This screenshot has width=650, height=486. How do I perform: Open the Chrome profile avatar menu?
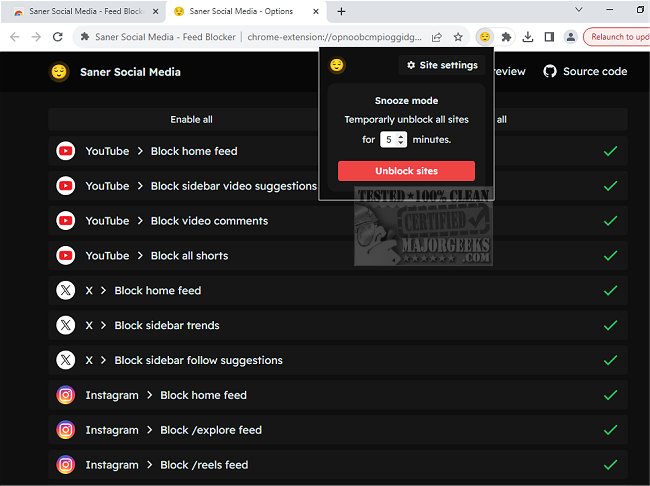571,37
